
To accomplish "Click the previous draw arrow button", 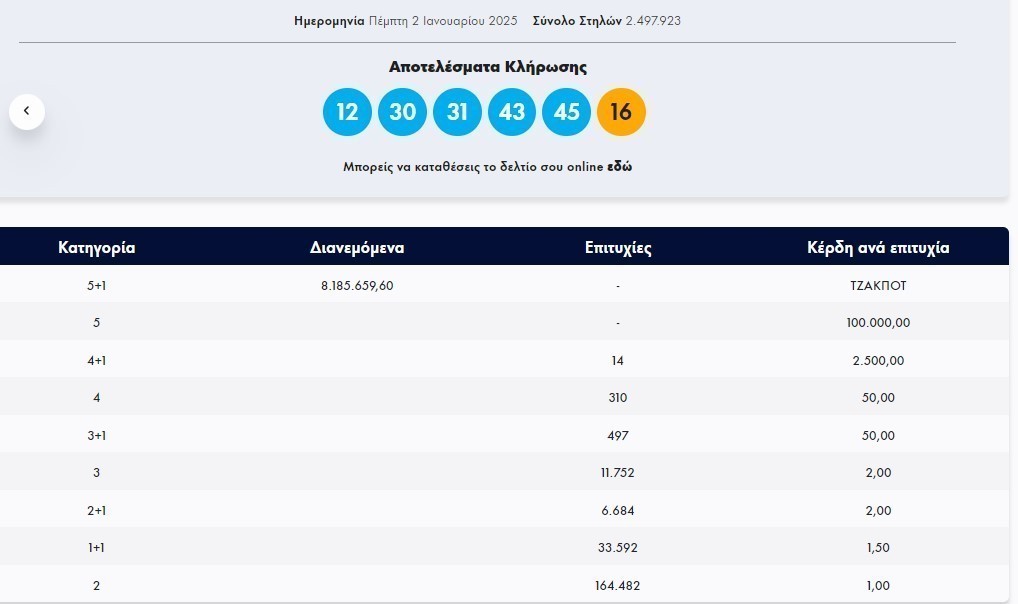I will point(27,111).
